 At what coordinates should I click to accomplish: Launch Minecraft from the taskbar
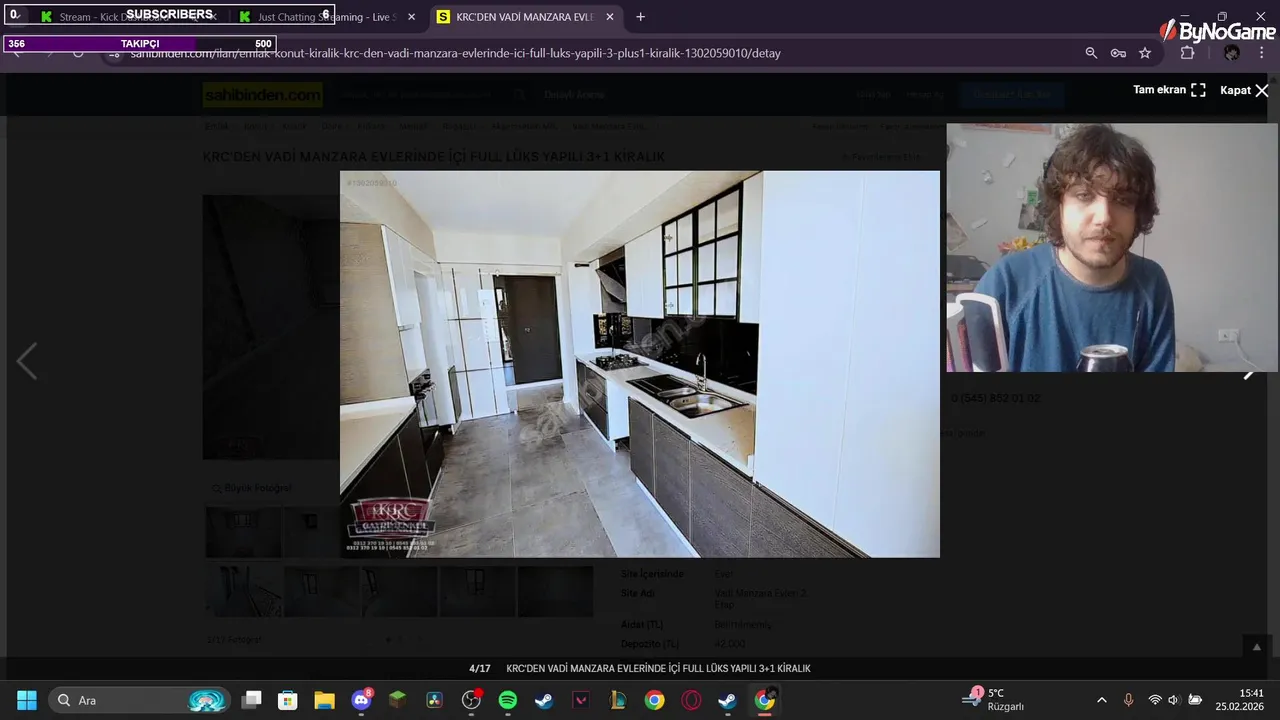click(x=398, y=700)
